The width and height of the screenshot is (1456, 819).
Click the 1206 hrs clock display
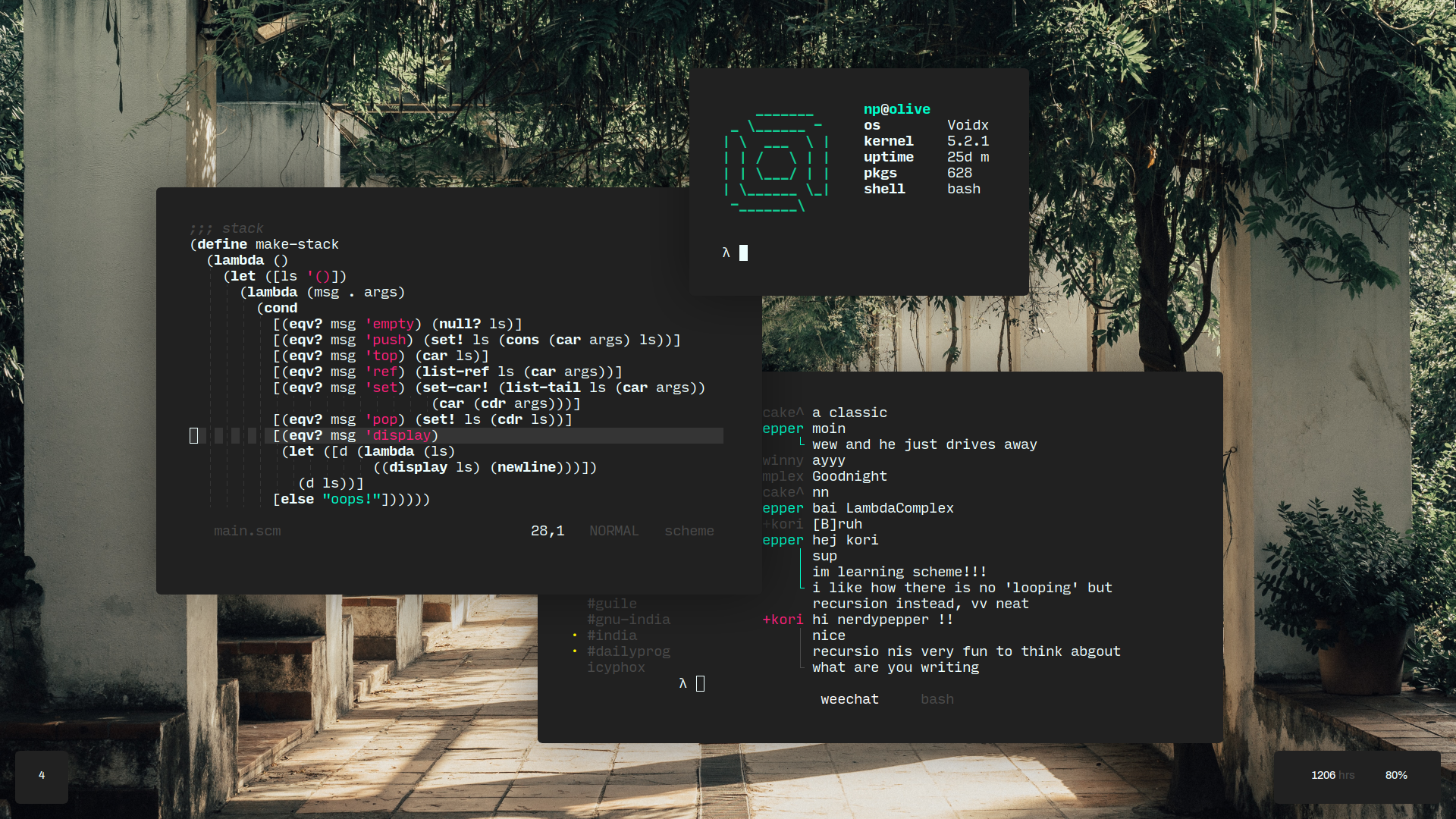point(1332,775)
